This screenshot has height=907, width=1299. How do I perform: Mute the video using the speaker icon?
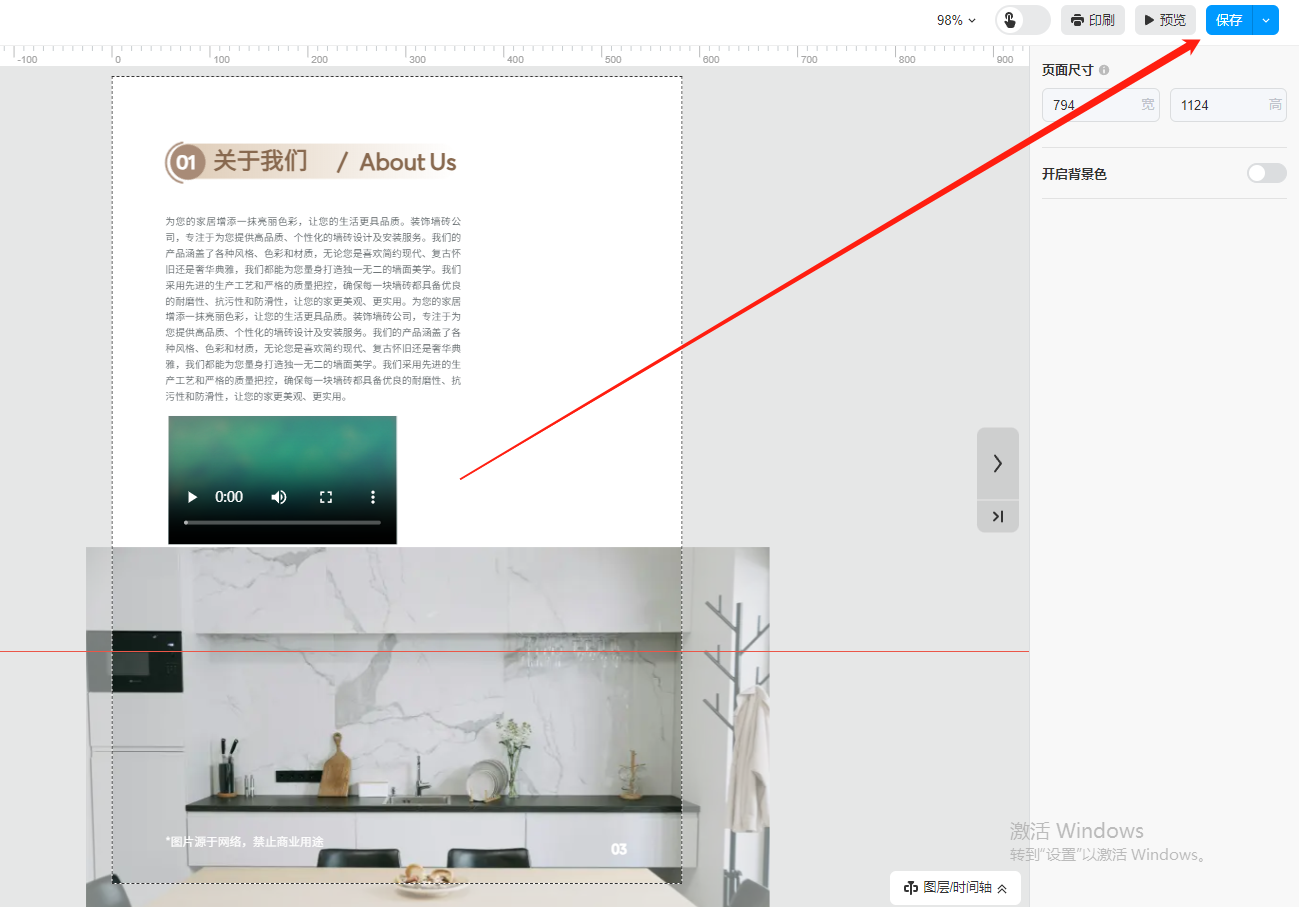point(279,497)
